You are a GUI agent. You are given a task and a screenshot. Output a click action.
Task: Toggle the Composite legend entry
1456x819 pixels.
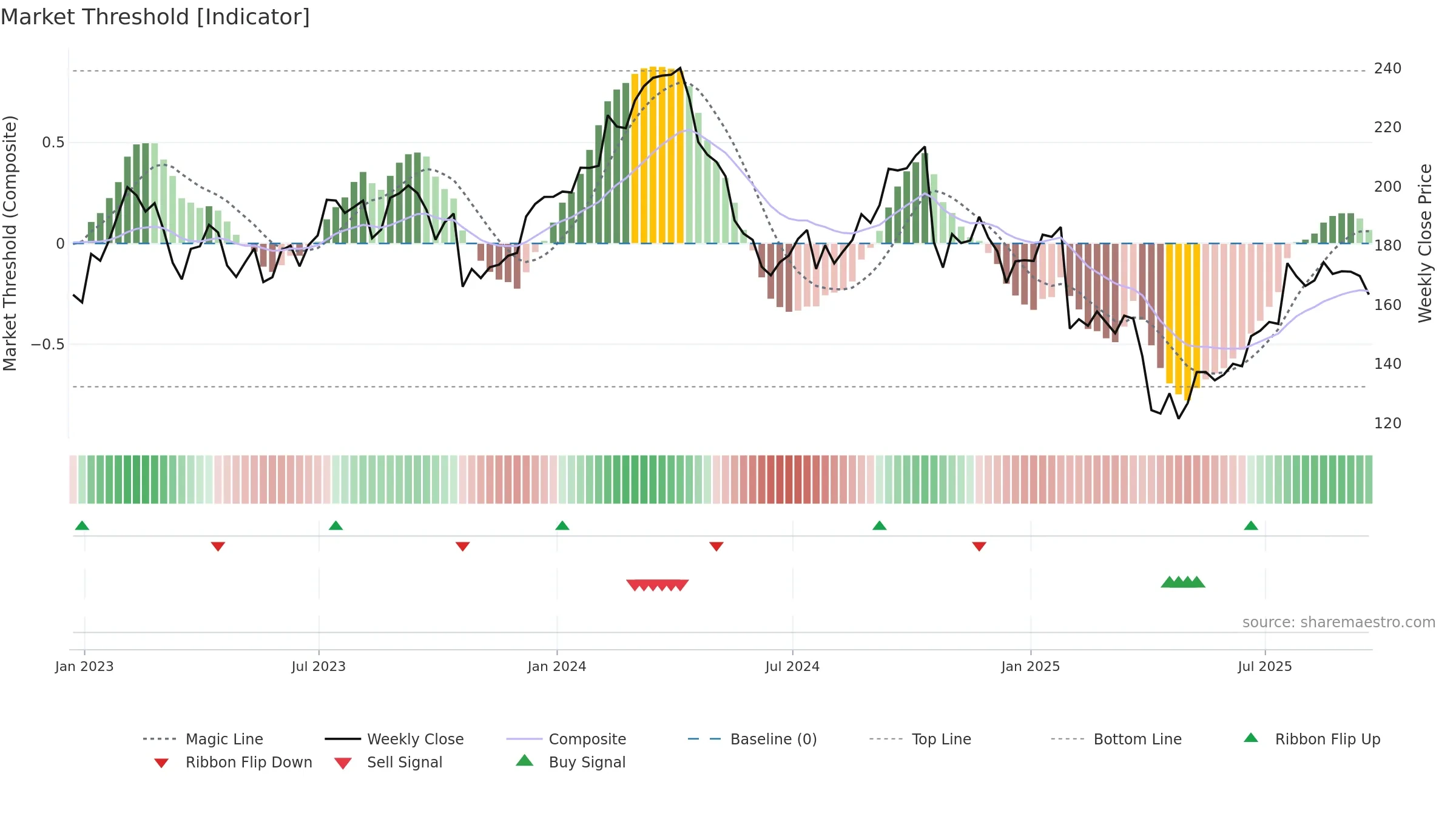566,739
